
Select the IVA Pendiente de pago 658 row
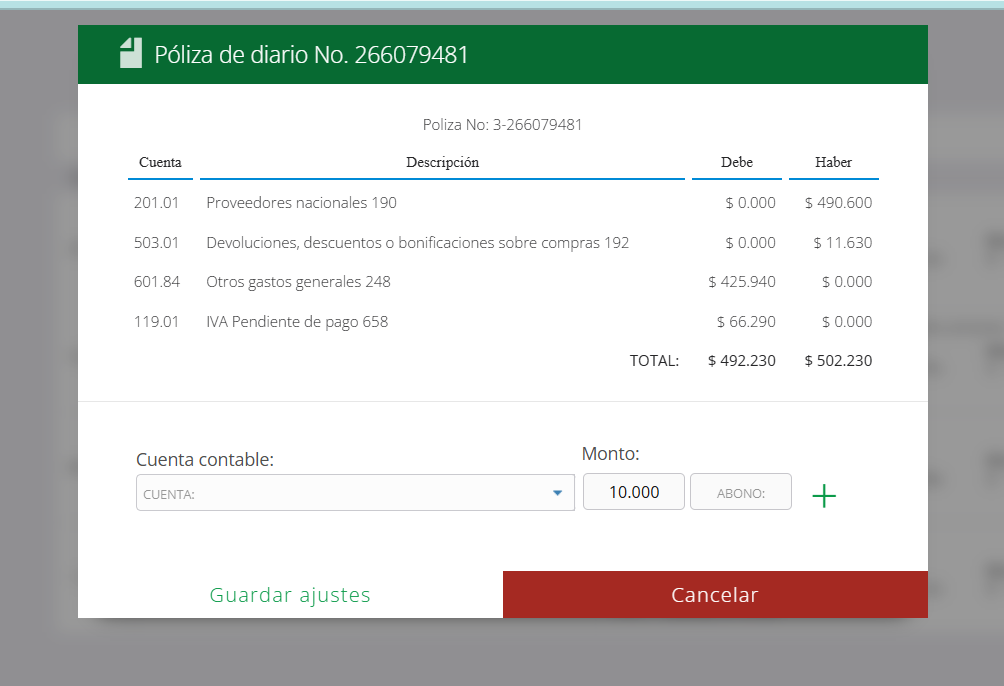(x=297, y=322)
